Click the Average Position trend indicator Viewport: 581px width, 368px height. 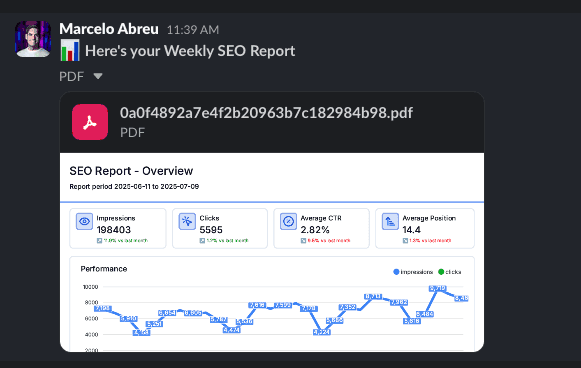tap(405, 241)
